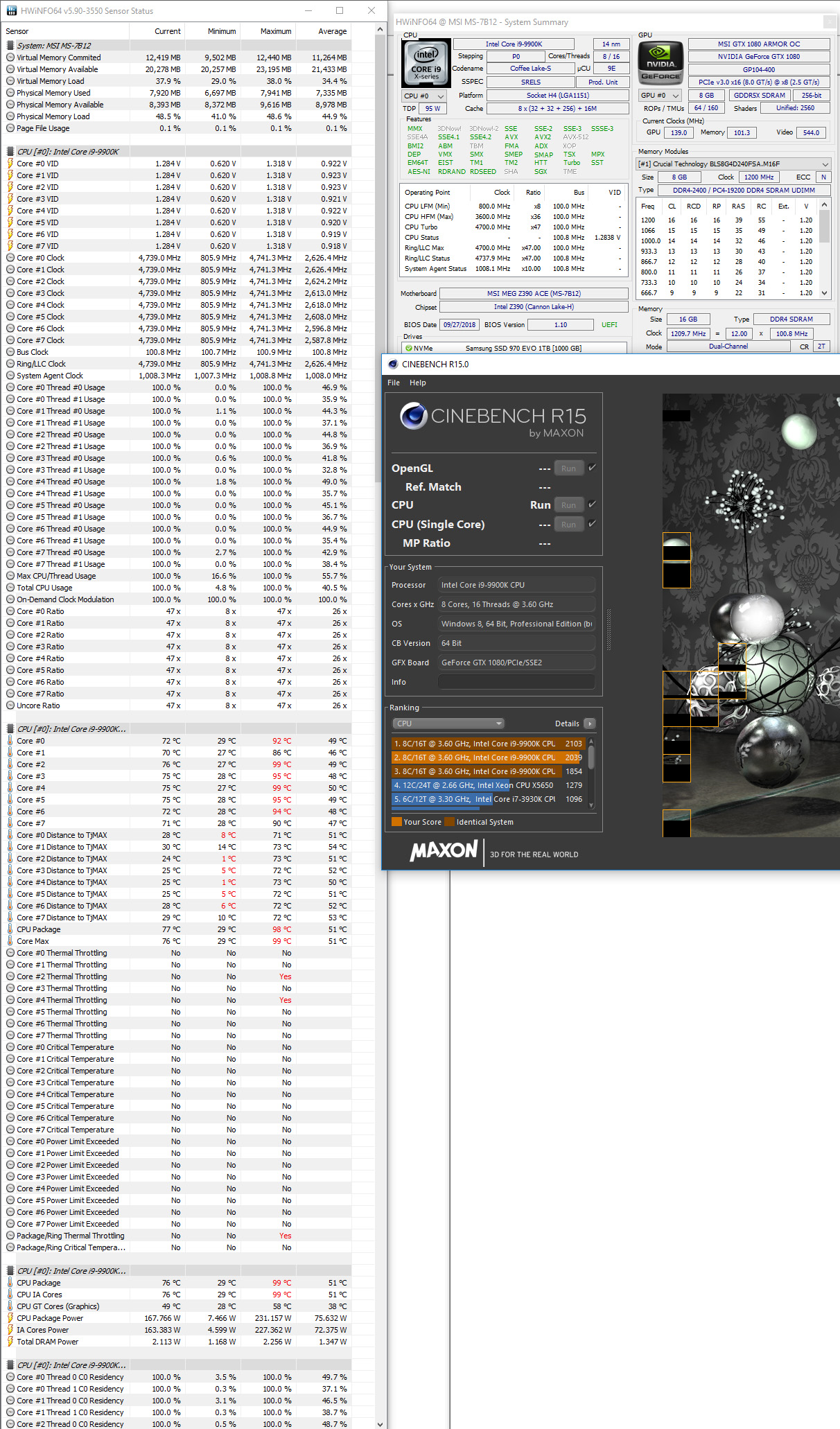
Task: Open the Cinebench File menu
Action: point(394,383)
